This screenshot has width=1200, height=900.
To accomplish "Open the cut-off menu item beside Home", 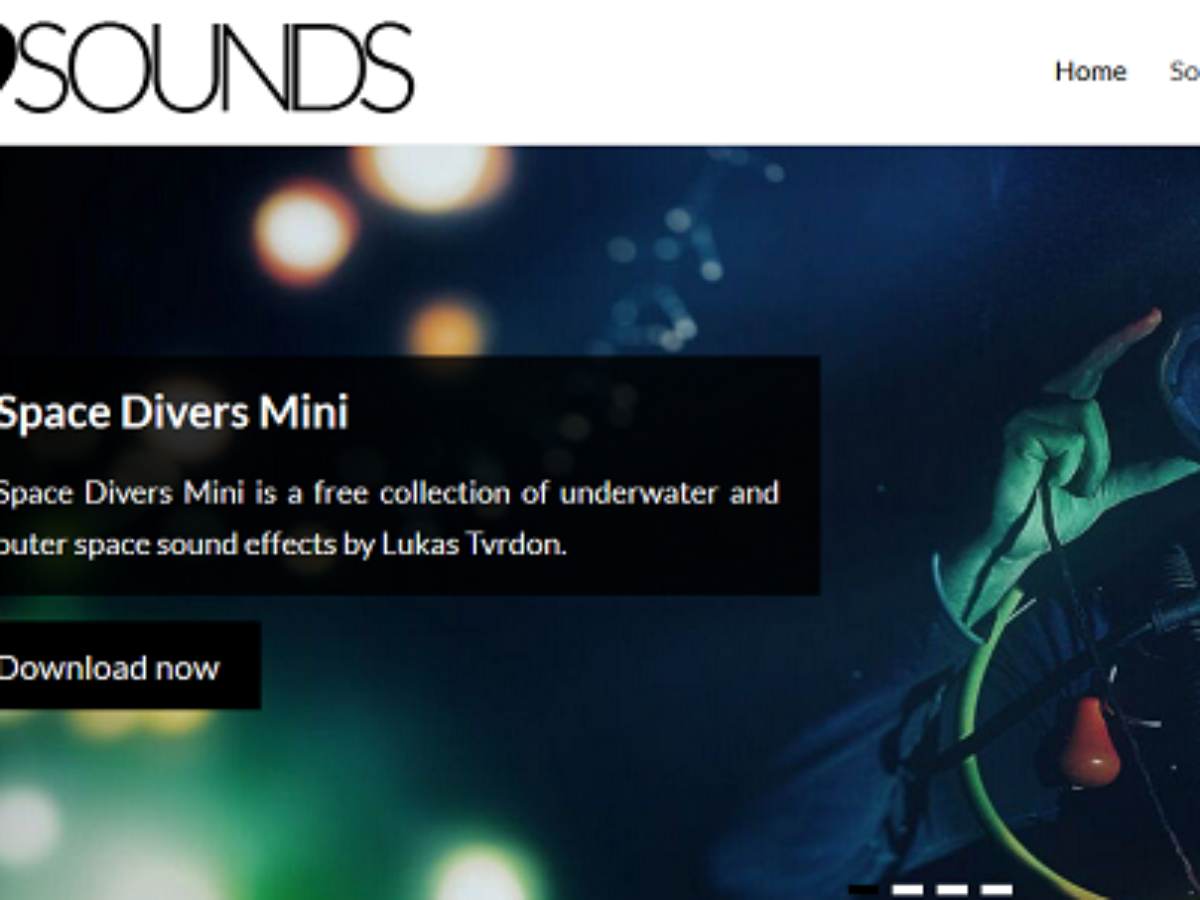I will click(1185, 71).
